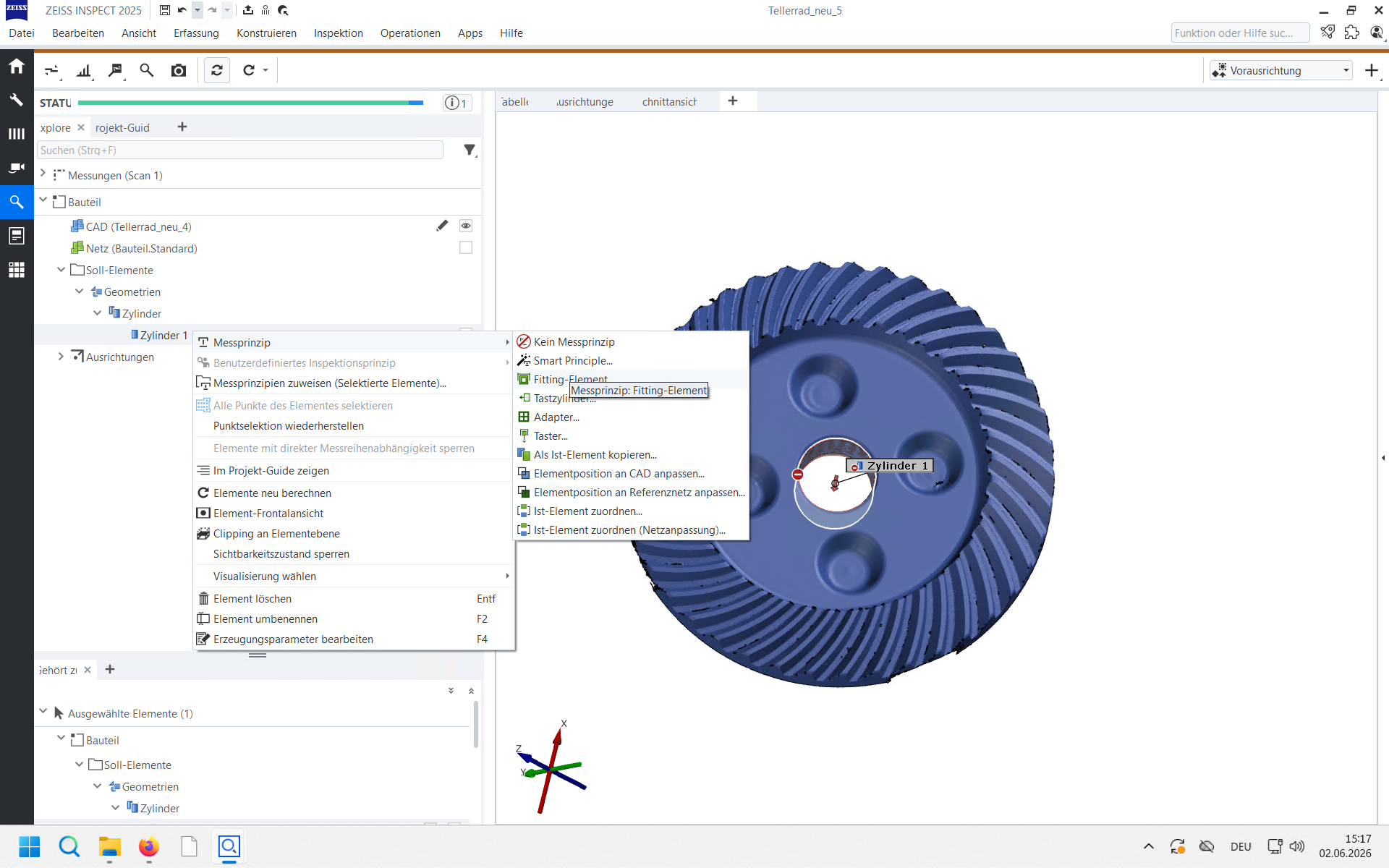Open the apps grid in the sidebar
This screenshot has height=868, width=1389.
click(17, 270)
